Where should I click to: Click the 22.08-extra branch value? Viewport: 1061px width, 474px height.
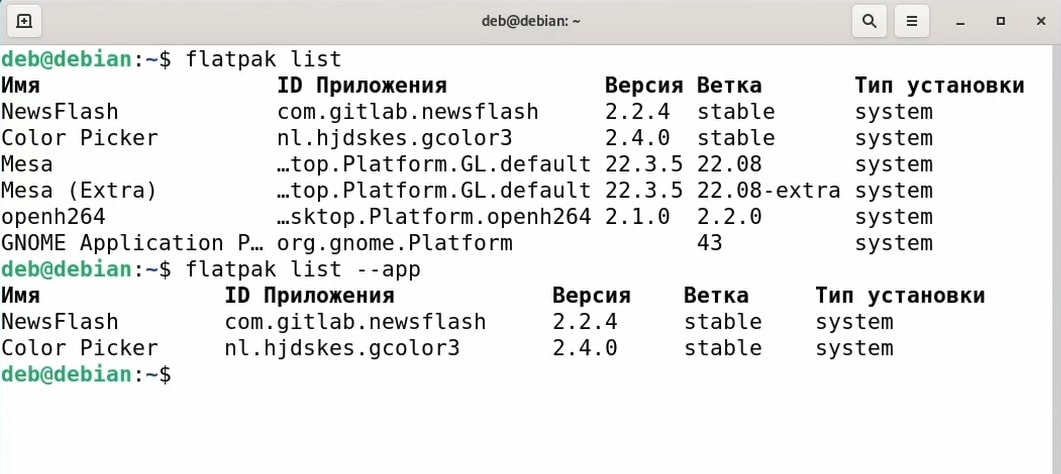click(x=769, y=191)
